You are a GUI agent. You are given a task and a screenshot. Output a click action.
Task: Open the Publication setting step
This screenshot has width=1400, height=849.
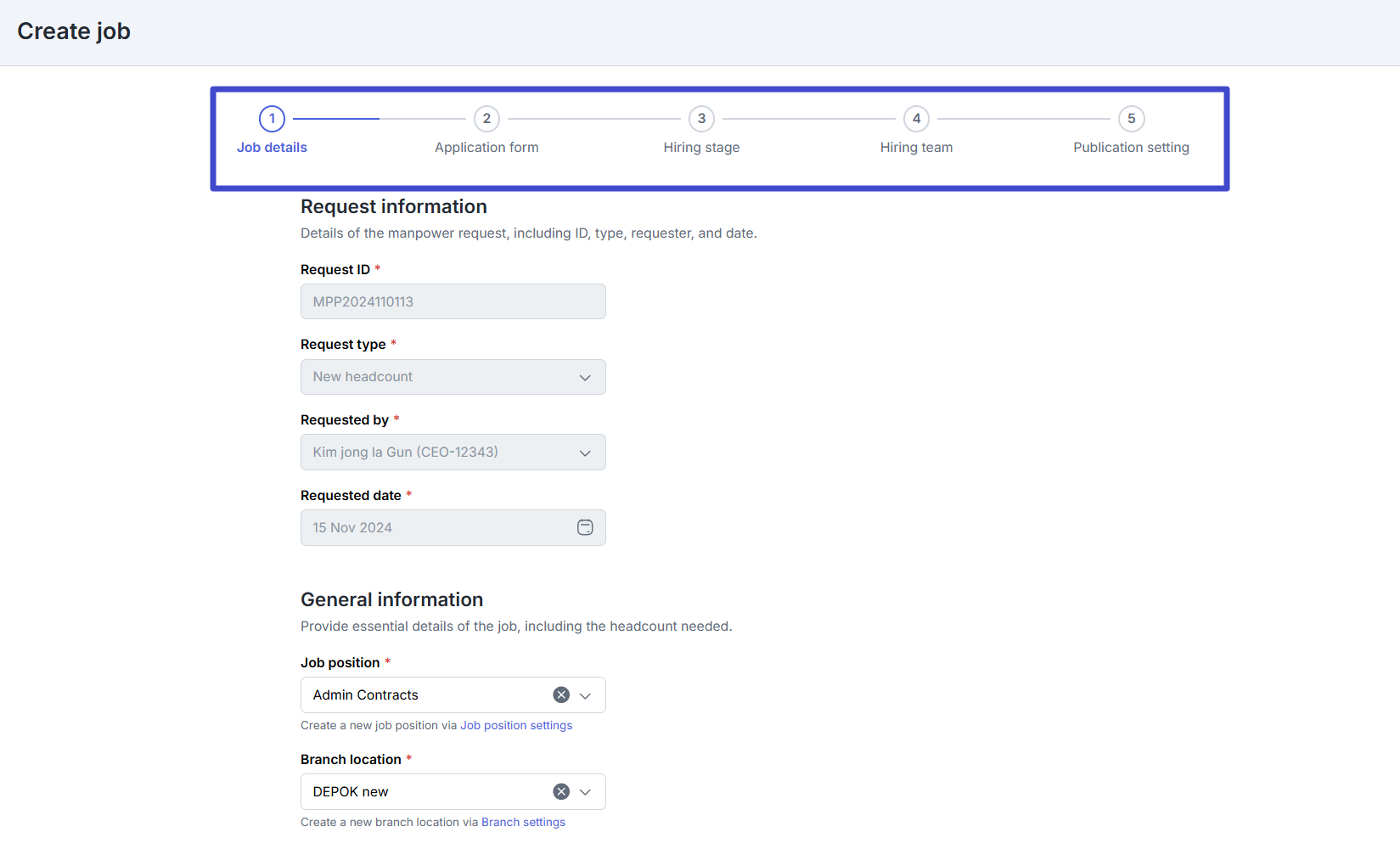pos(1131,148)
